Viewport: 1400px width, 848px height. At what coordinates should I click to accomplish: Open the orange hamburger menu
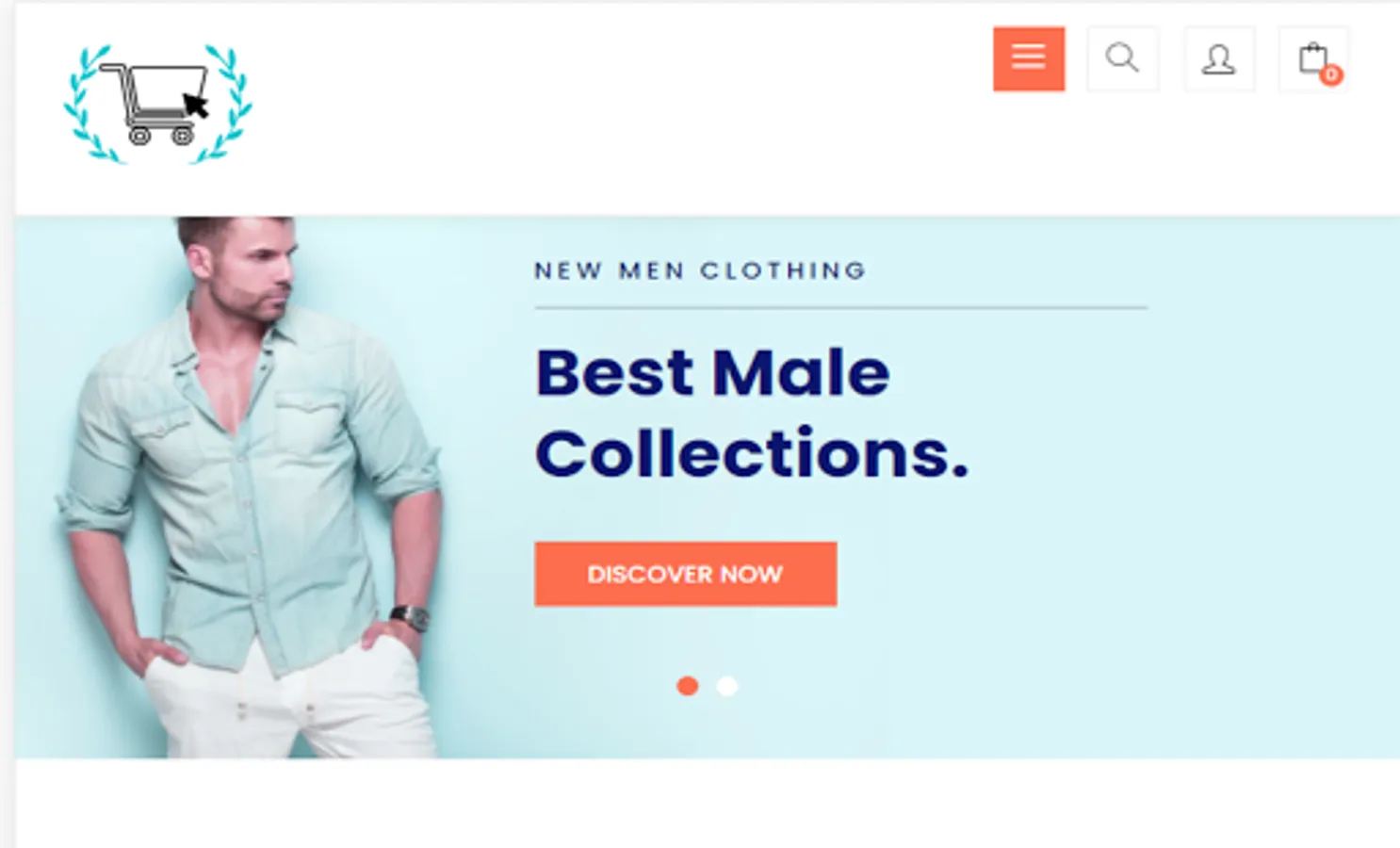click(1029, 59)
